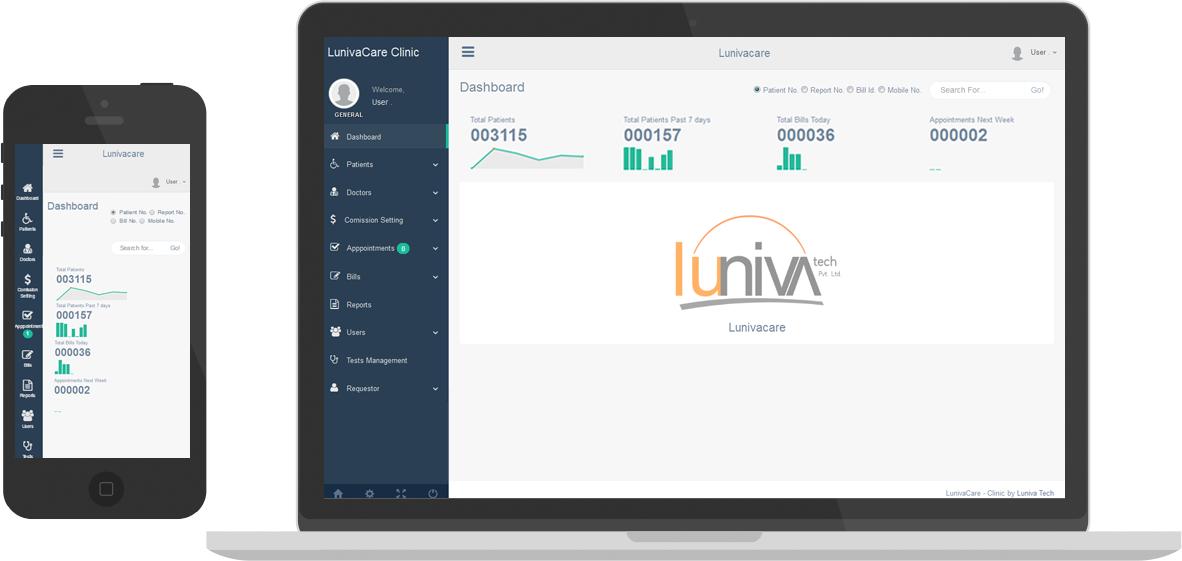Click the Go! button on phone search

click(x=175, y=247)
